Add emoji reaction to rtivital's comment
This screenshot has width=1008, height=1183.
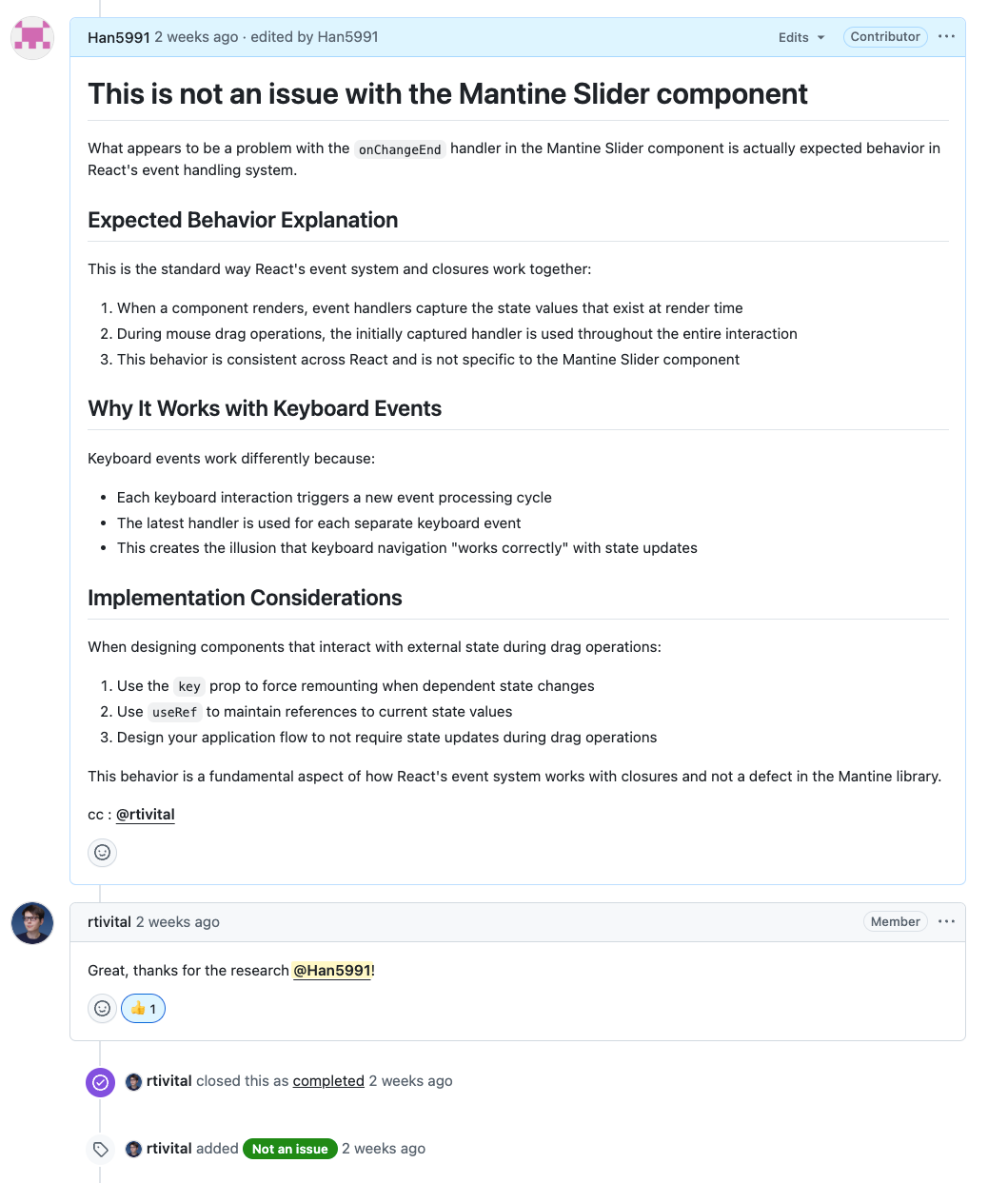[x=103, y=1008]
